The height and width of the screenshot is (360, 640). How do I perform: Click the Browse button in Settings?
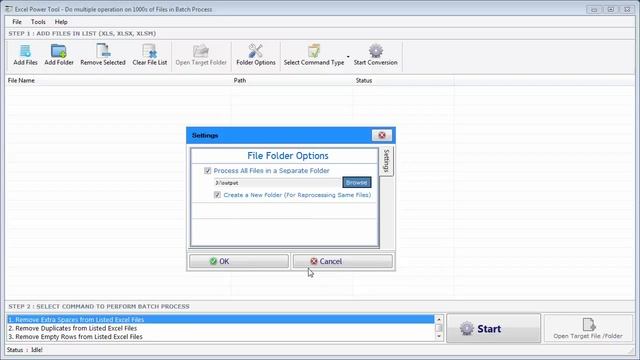coord(357,182)
